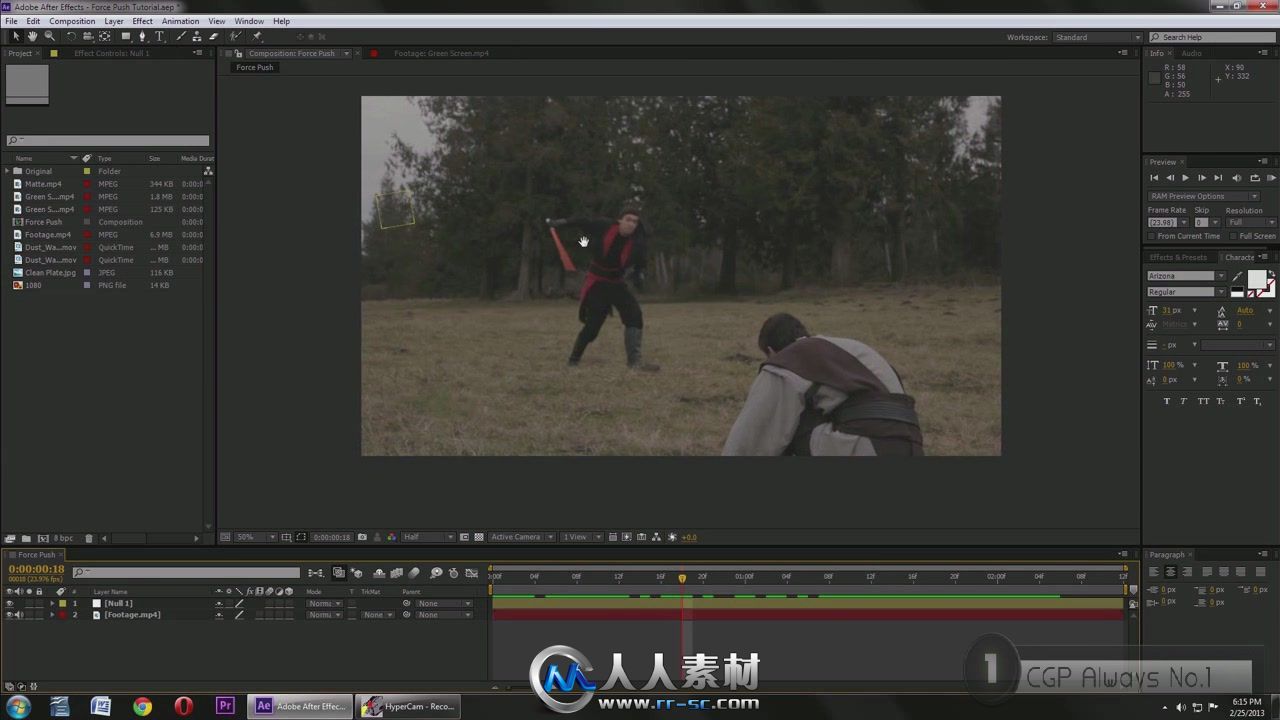Select the Hand tool in toolbar
The height and width of the screenshot is (720, 1280).
click(x=32, y=36)
